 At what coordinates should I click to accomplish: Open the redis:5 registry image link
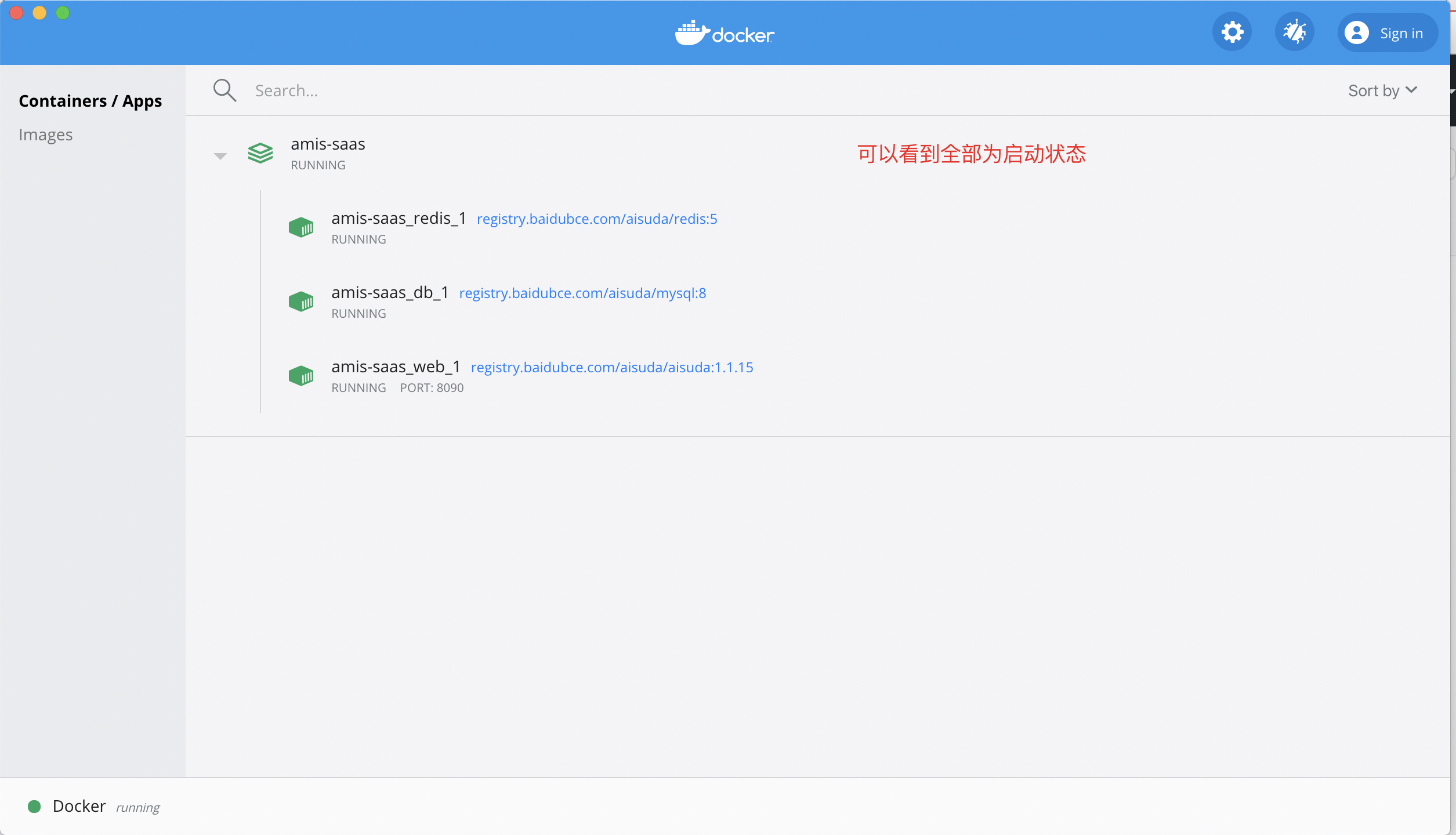[x=597, y=219]
